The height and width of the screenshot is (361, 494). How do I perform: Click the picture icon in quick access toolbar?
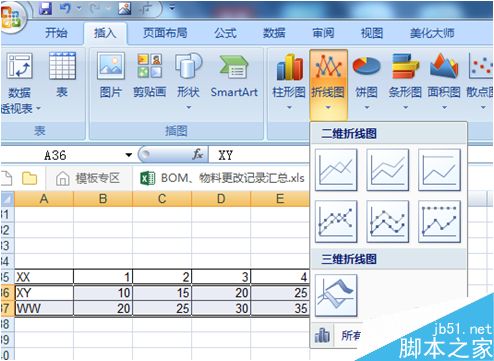124,9
